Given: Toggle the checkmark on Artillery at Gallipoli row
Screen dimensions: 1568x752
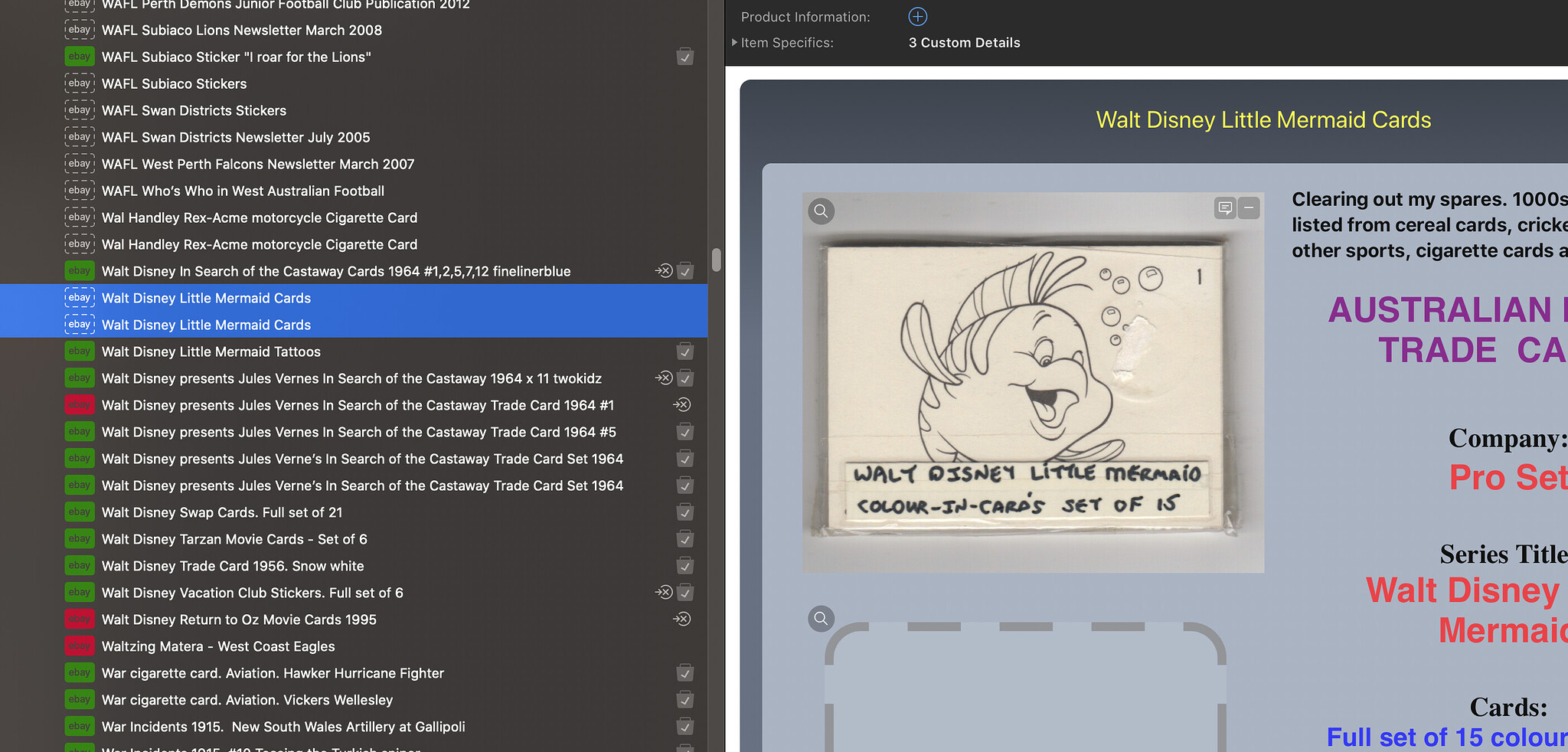Looking at the screenshot, I should [x=685, y=727].
